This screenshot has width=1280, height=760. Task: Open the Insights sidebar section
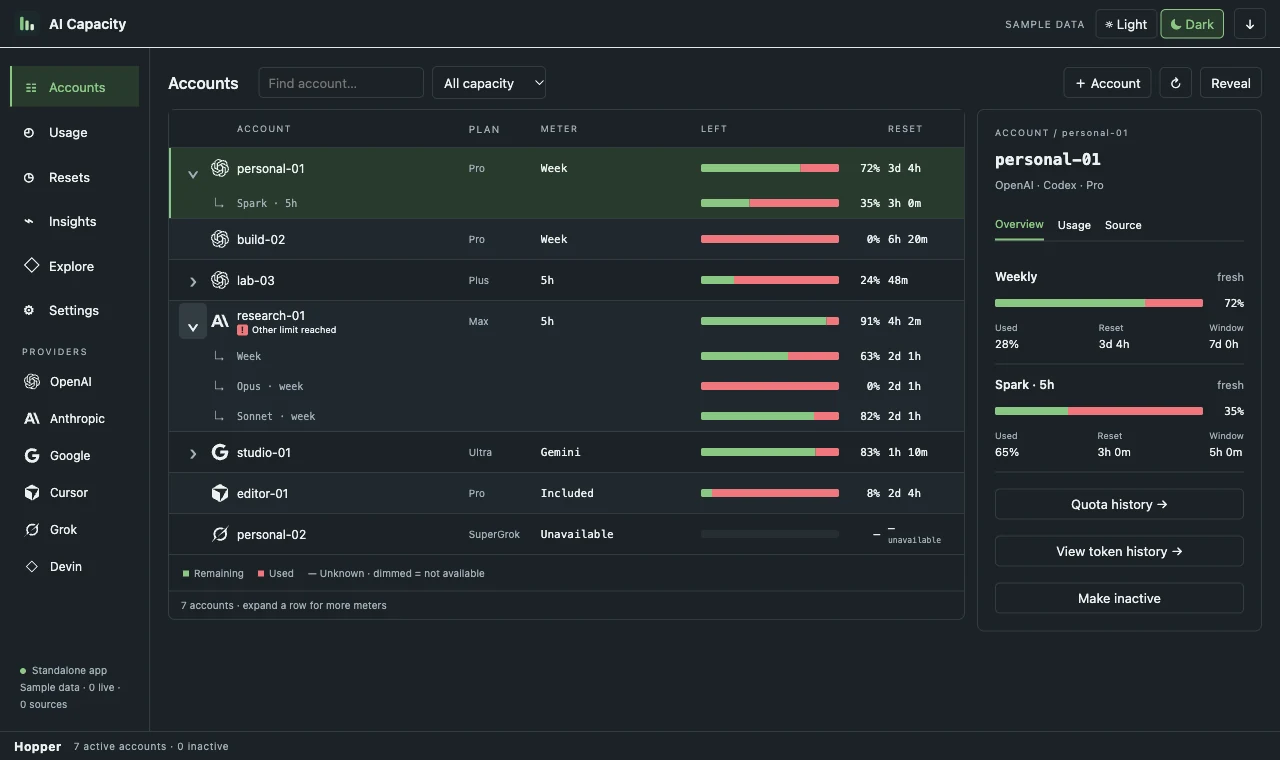tap(75, 221)
